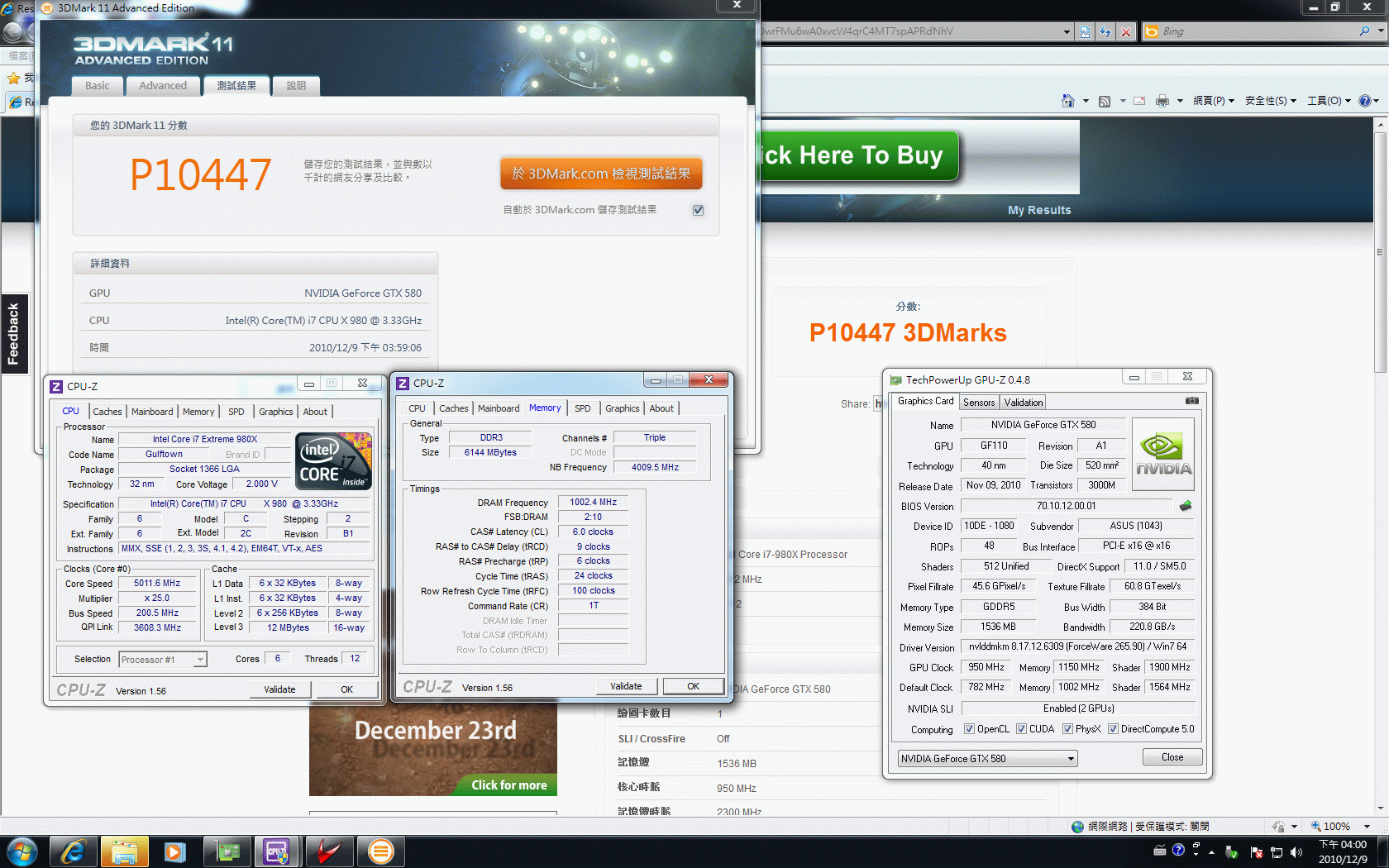
Task: Click the IE stop loading red X icon
Action: (x=1125, y=31)
